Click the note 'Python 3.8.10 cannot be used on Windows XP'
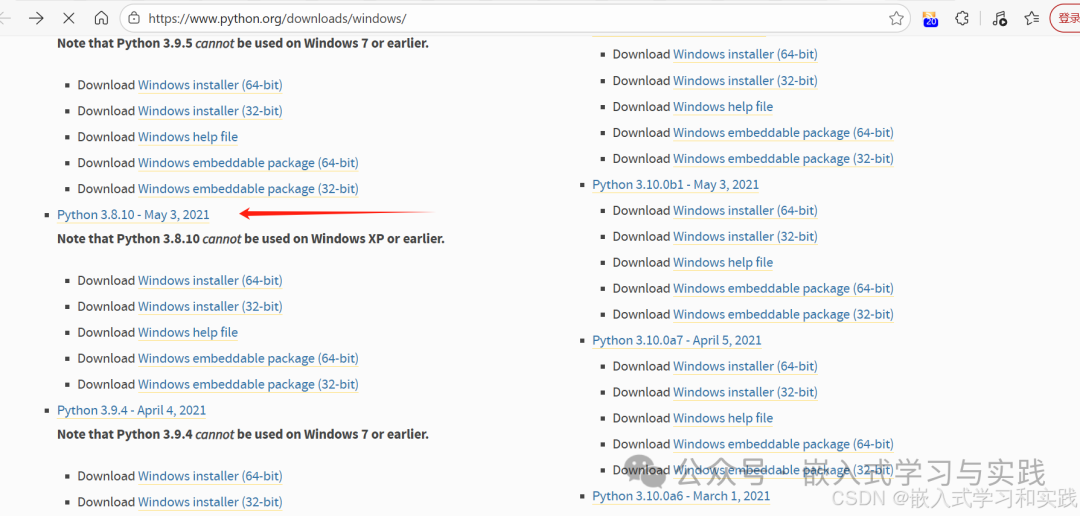The width and height of the screenshot is (1080, 516). coord(251,239)
